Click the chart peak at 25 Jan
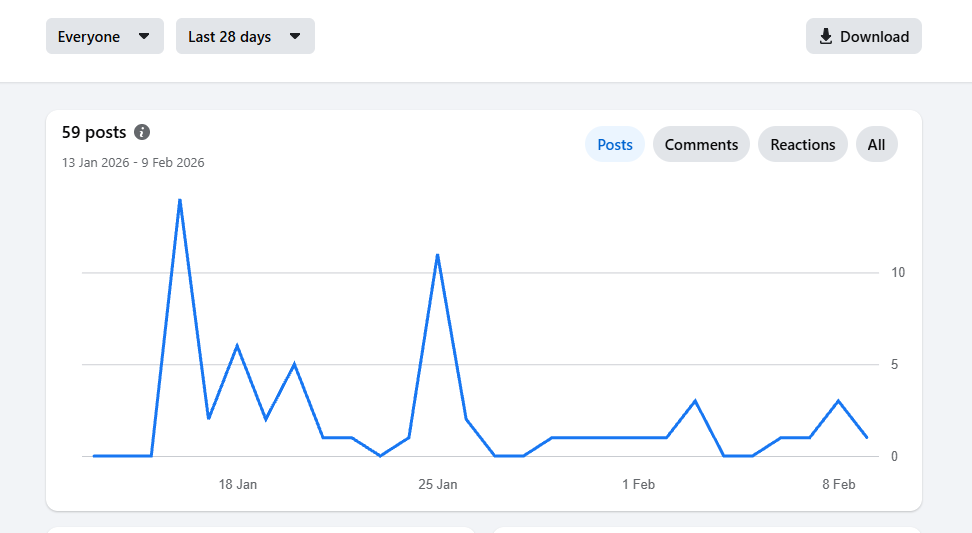The image size is (972, 533). pos(437,255)
